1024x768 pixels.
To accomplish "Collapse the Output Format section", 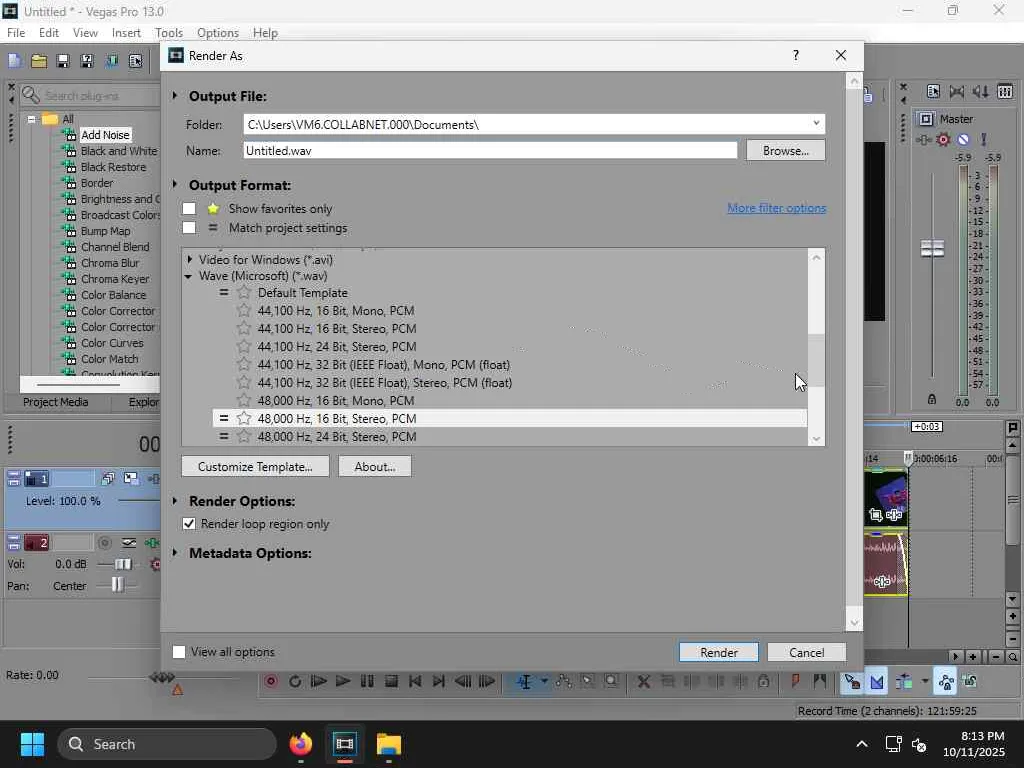I will pos(175,185).
